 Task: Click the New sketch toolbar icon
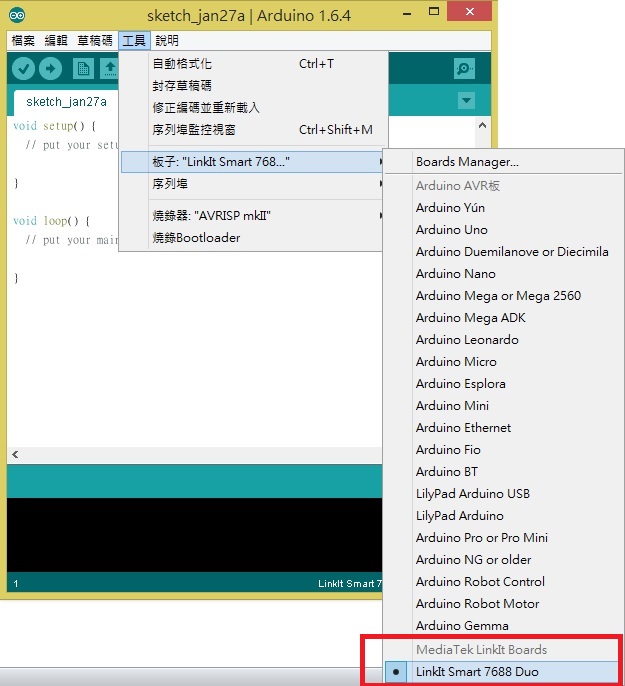point(83,69)
